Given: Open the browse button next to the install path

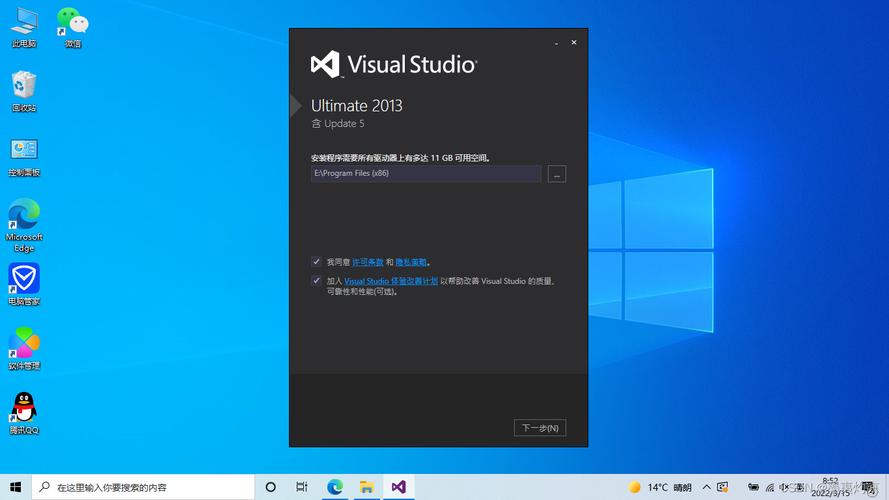Looking at the screenshot, I should [557, 174].
